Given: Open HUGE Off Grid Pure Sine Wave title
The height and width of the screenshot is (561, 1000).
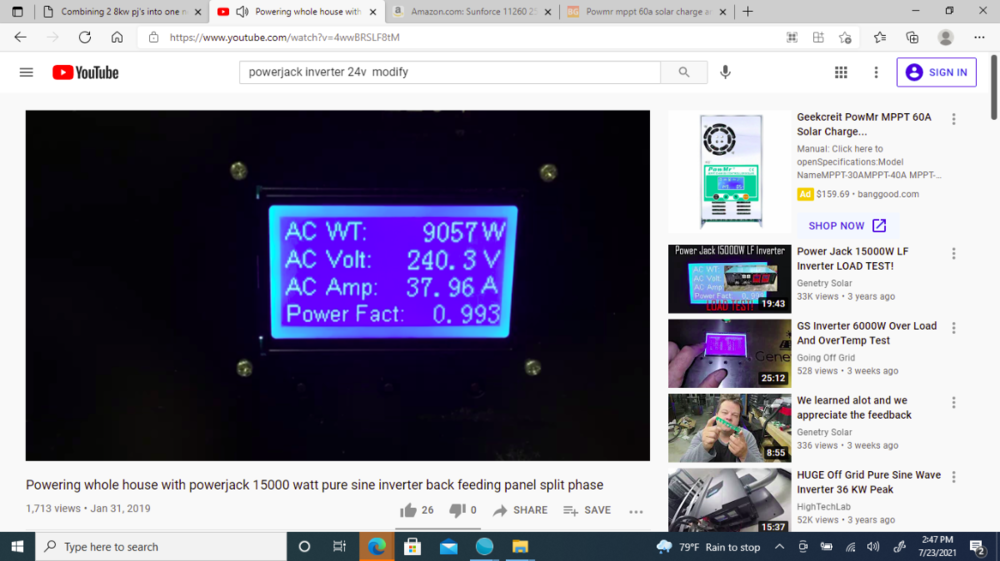Looking at the screenshot, I should point(869,482).
